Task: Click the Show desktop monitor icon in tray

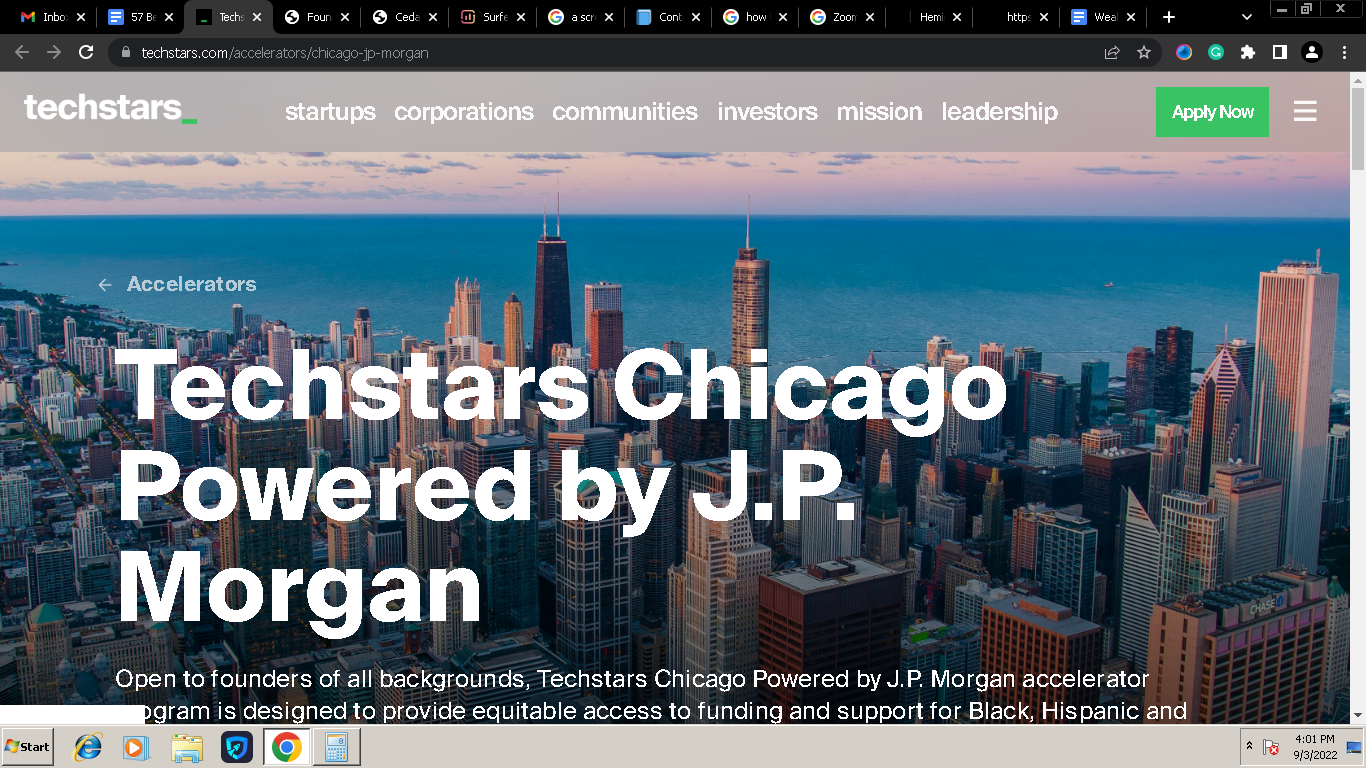Action: click(x=1353, y=747)
